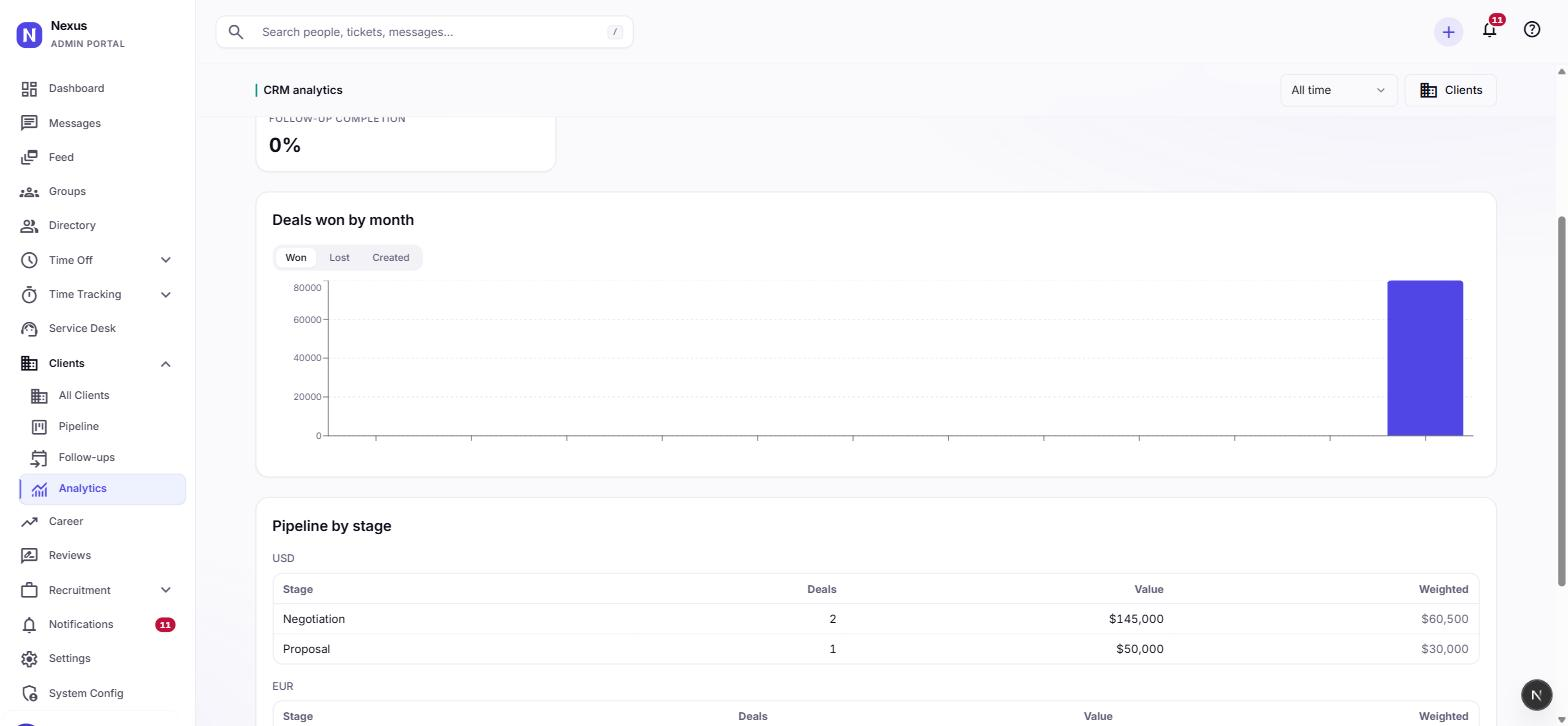1568x726 pixels.
Task: Click the Follow-ups calendar icon
Action: tap(39, 458)
